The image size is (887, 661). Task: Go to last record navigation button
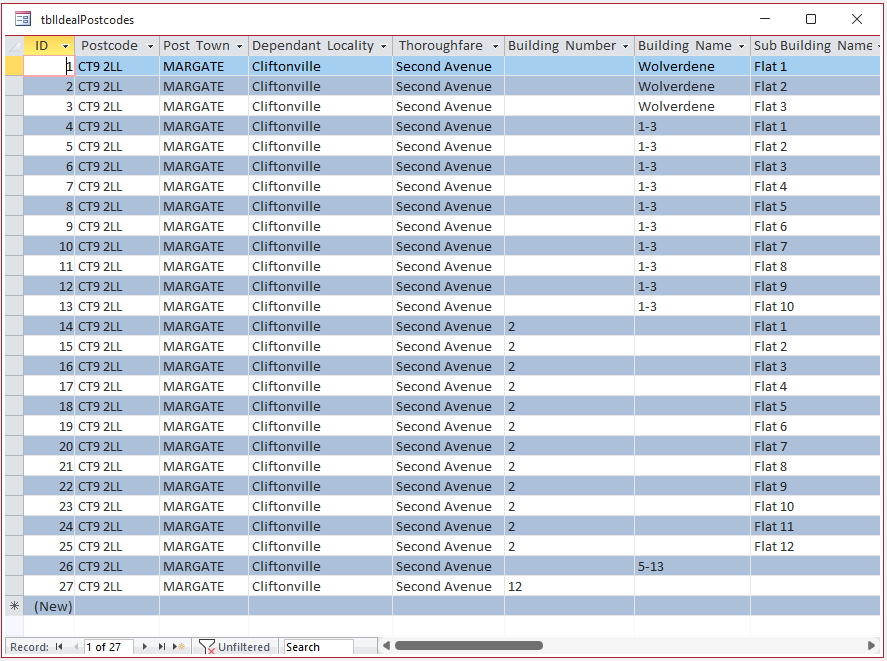[x=162, y=646]
